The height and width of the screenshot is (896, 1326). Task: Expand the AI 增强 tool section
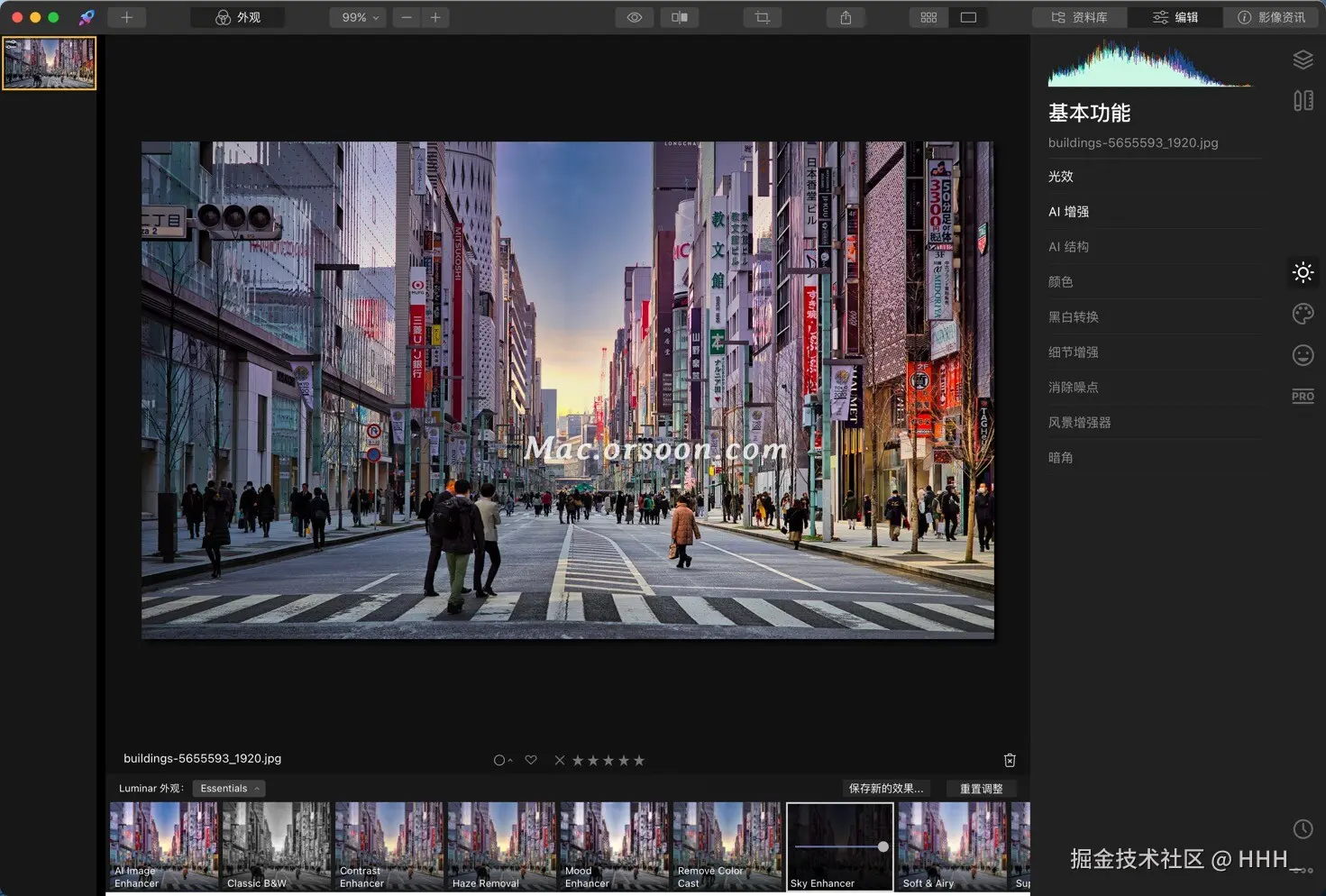coord(1068,212)
